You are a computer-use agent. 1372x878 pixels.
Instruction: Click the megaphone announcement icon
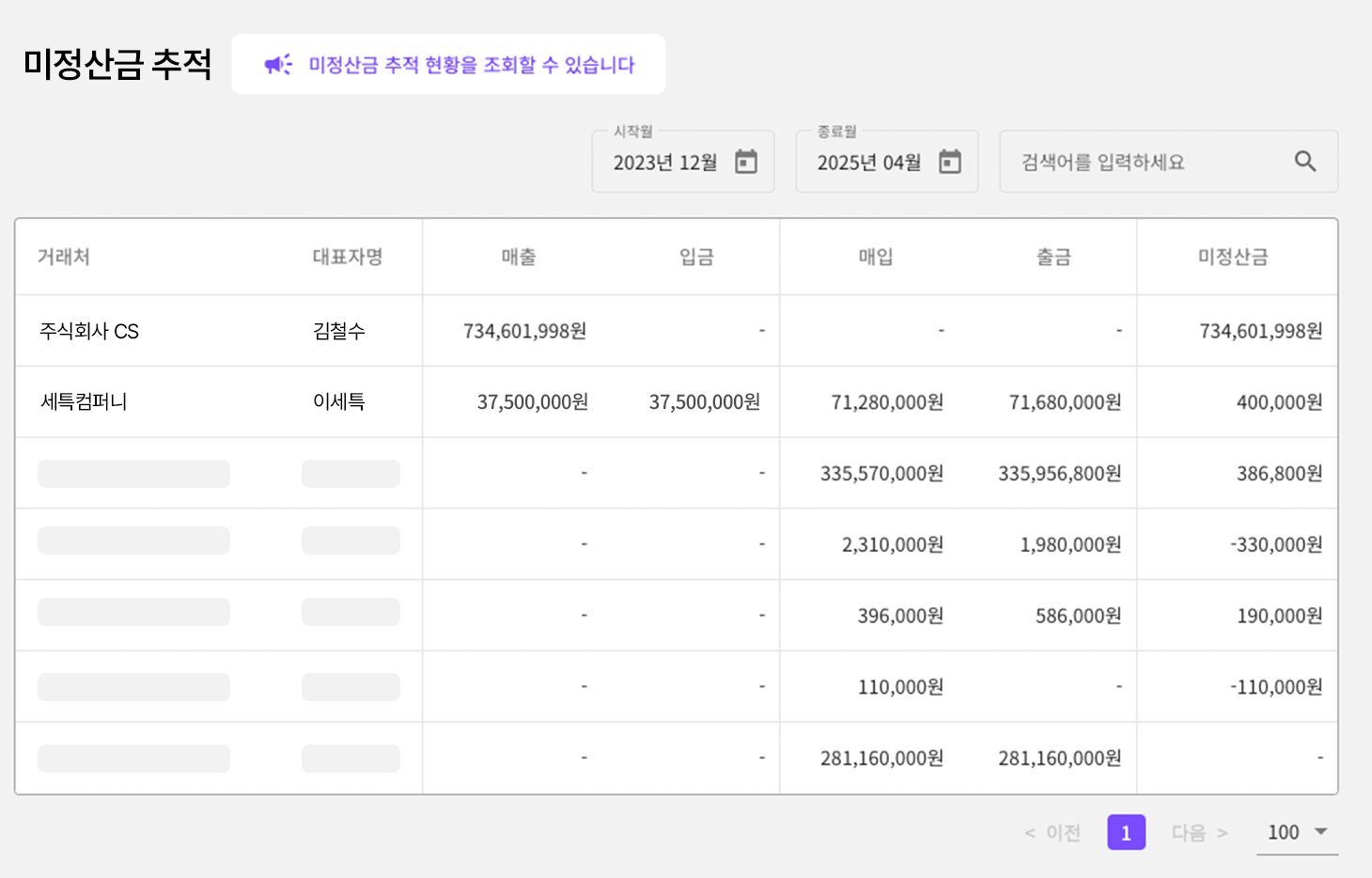point(277,64)
